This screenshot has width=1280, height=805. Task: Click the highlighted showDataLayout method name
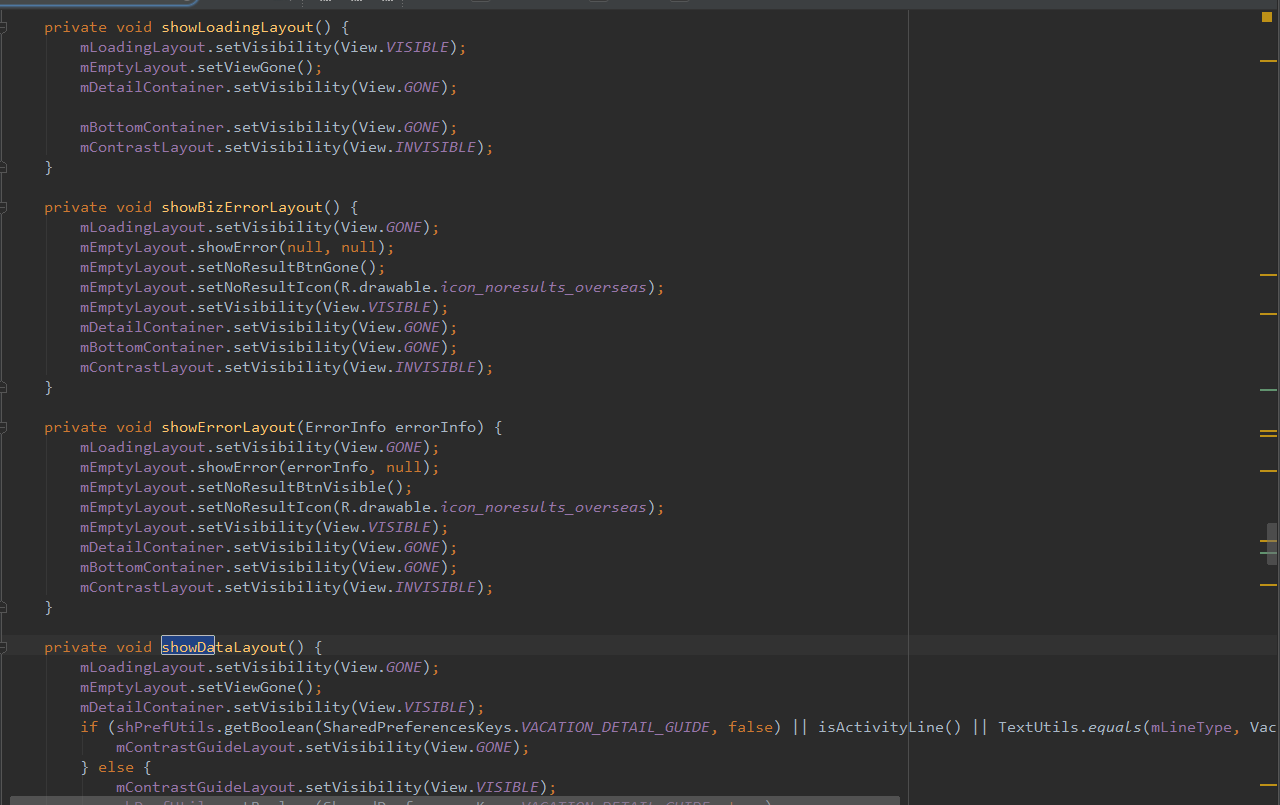click(x=224, y=647)
